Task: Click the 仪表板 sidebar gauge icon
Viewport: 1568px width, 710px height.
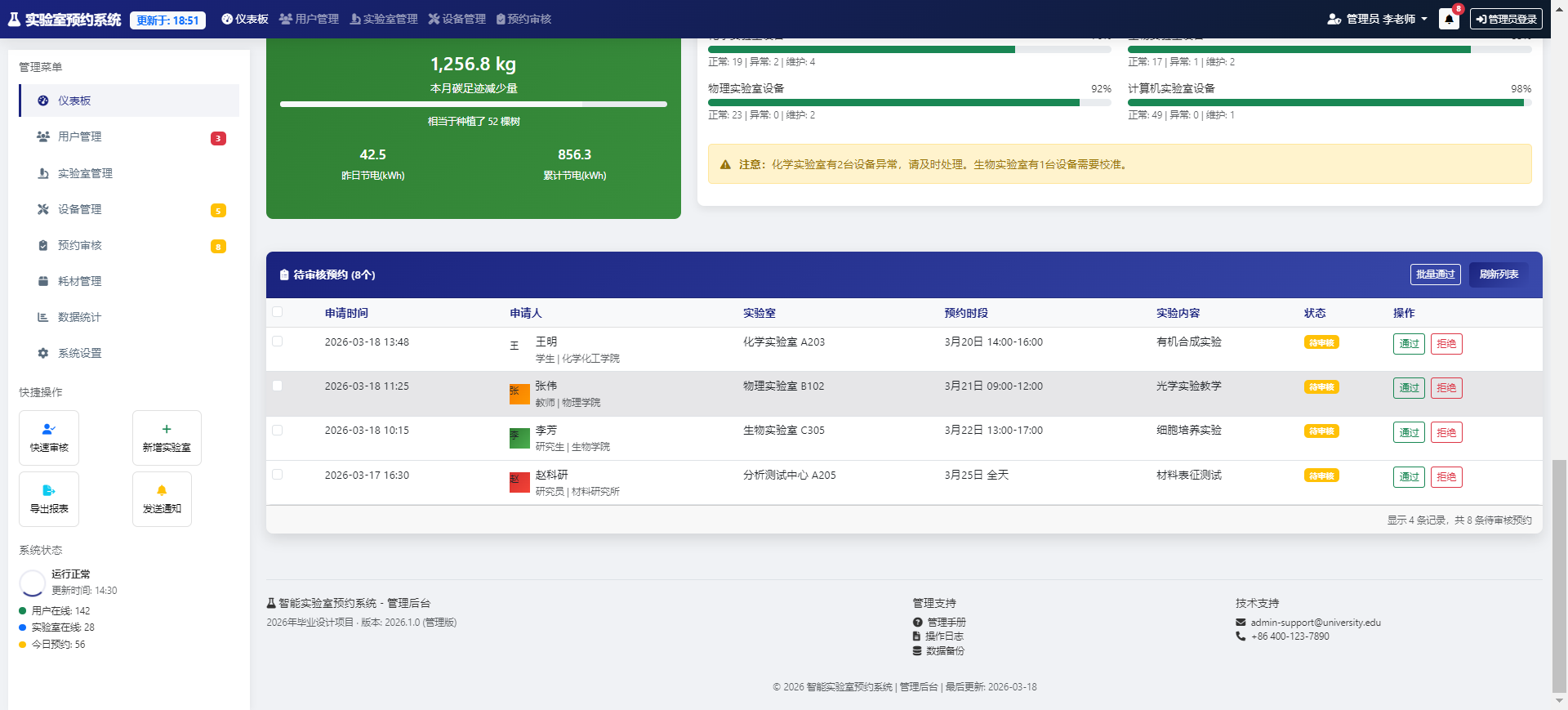Action: (43, 100)
